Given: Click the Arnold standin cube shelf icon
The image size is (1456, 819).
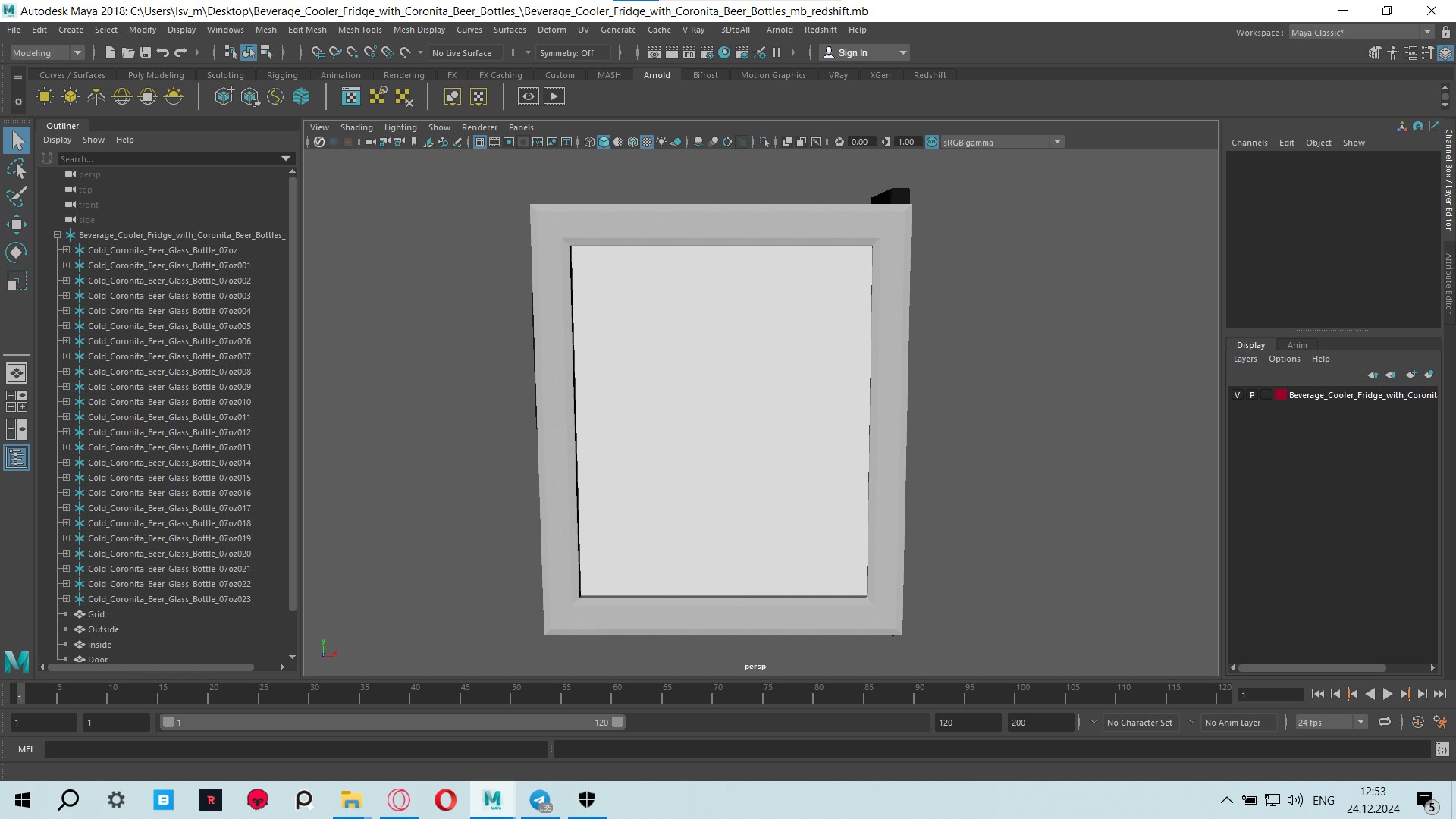Looking at the screenshot, I should point(224,96).
